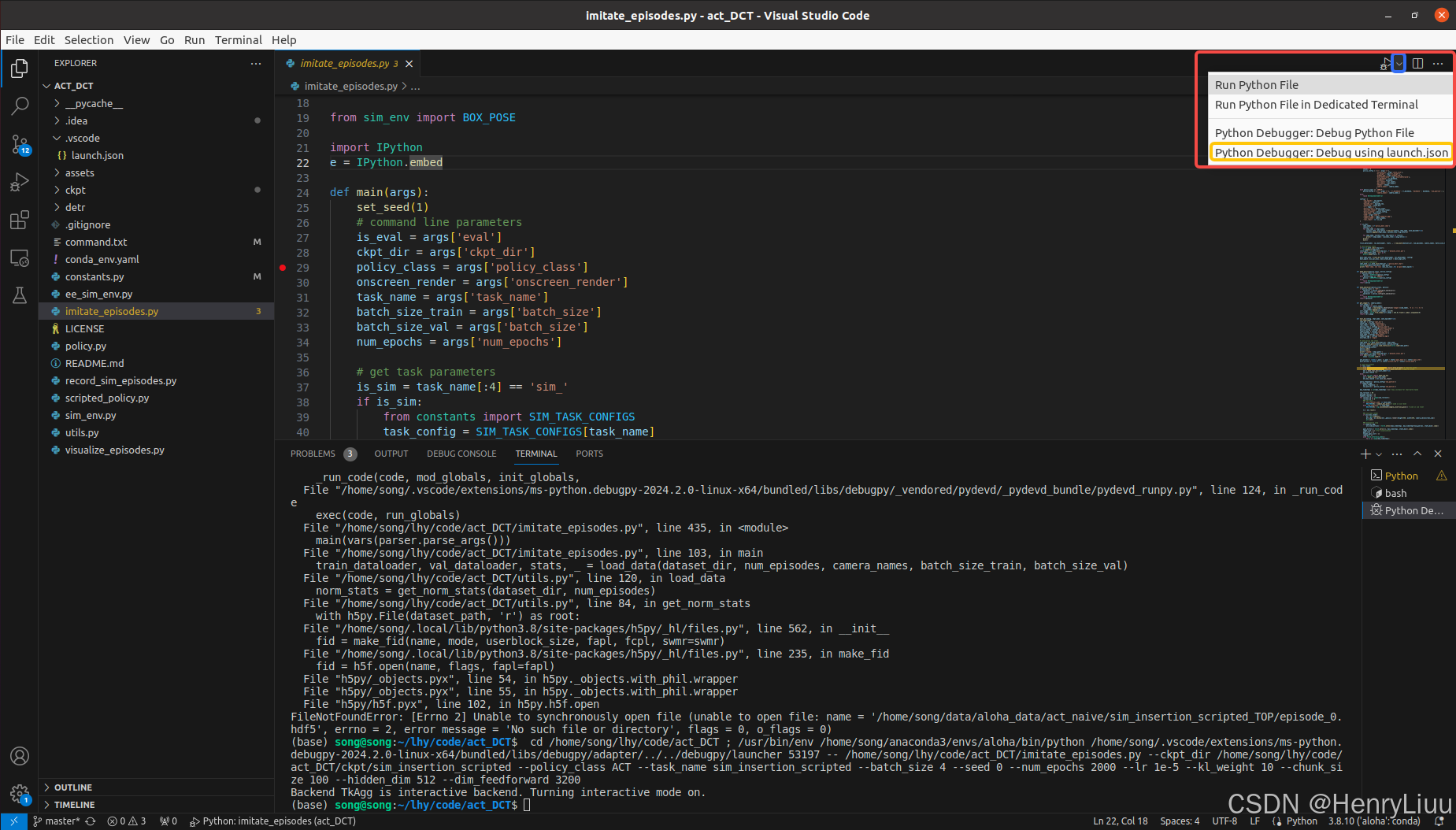Open Source Control view showing 12 changes
This screenshot has height=830, width=1456.
pos(20,144)
